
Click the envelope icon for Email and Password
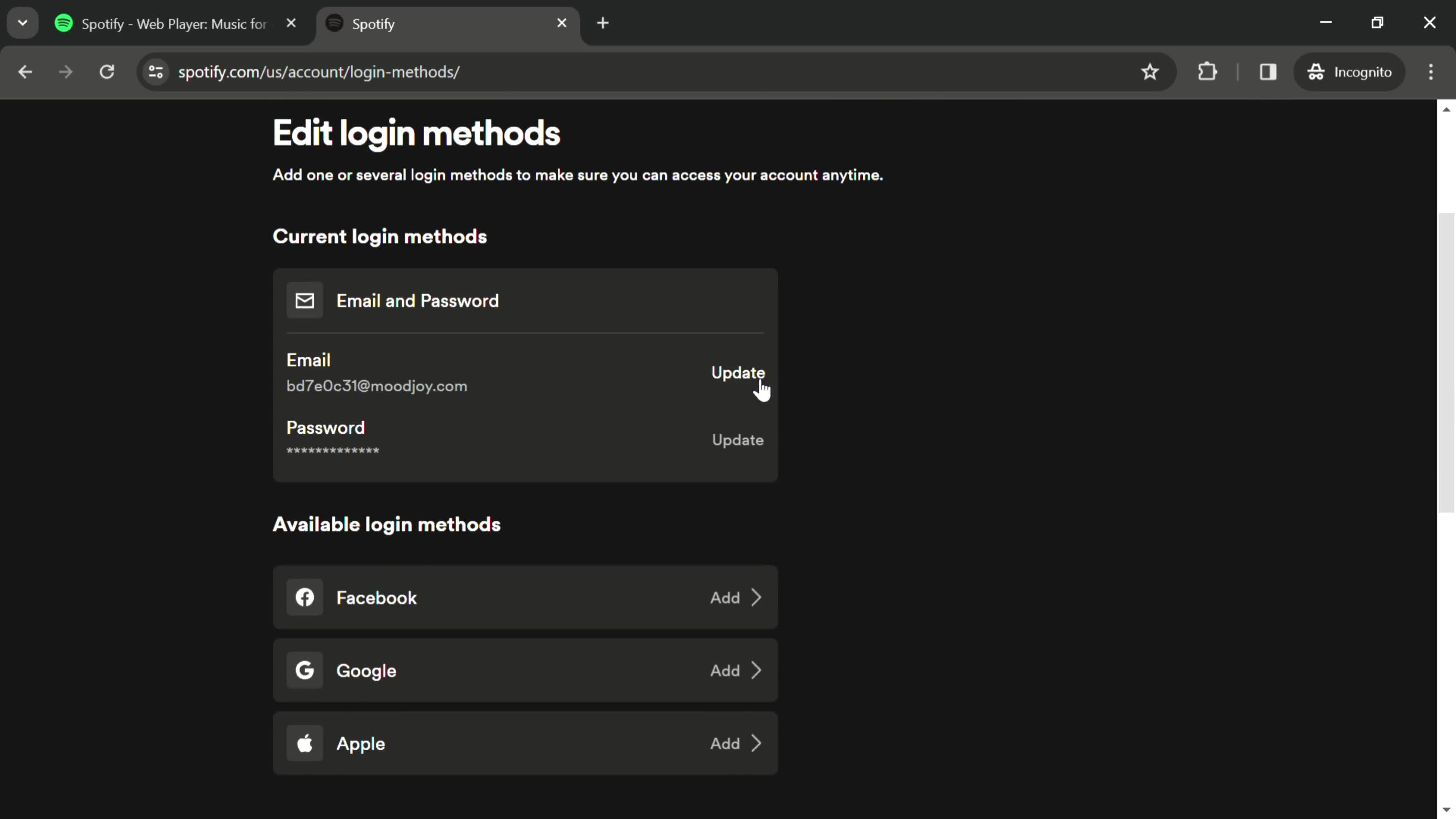coord(304,301)
